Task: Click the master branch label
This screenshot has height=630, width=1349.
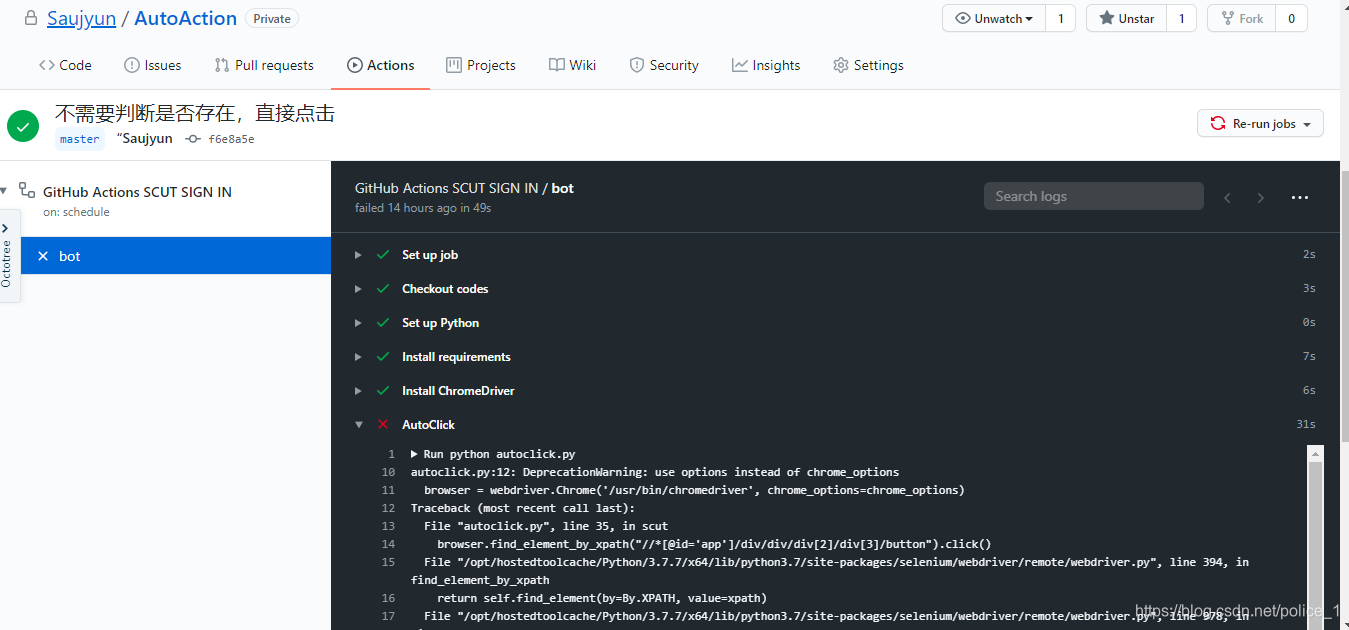Action: (x=79, y=139)
